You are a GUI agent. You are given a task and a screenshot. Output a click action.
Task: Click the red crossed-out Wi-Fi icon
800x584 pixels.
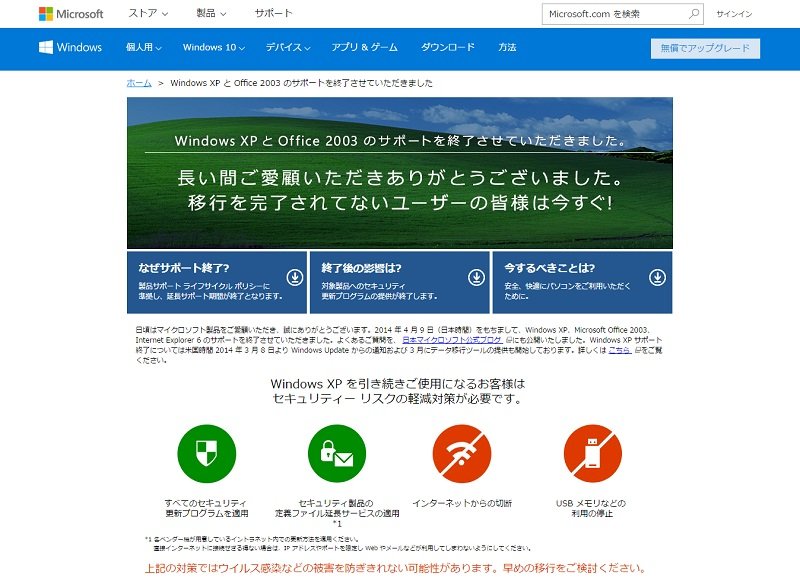point(462,453)
